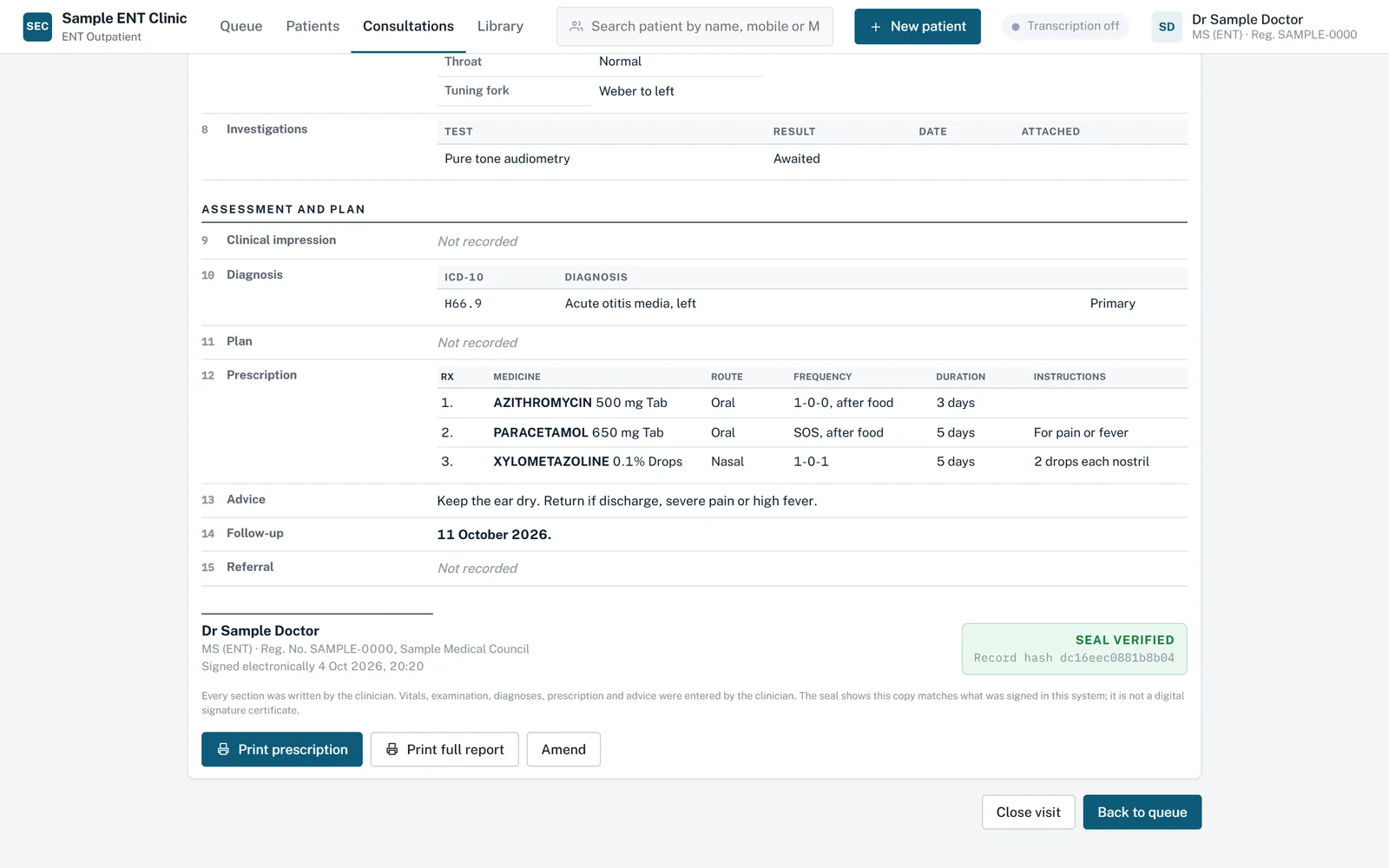Select the XYLOMETAZOLINE 0.1% Drops medicine
Viewport: 1389px width, 868px height.
588,462
